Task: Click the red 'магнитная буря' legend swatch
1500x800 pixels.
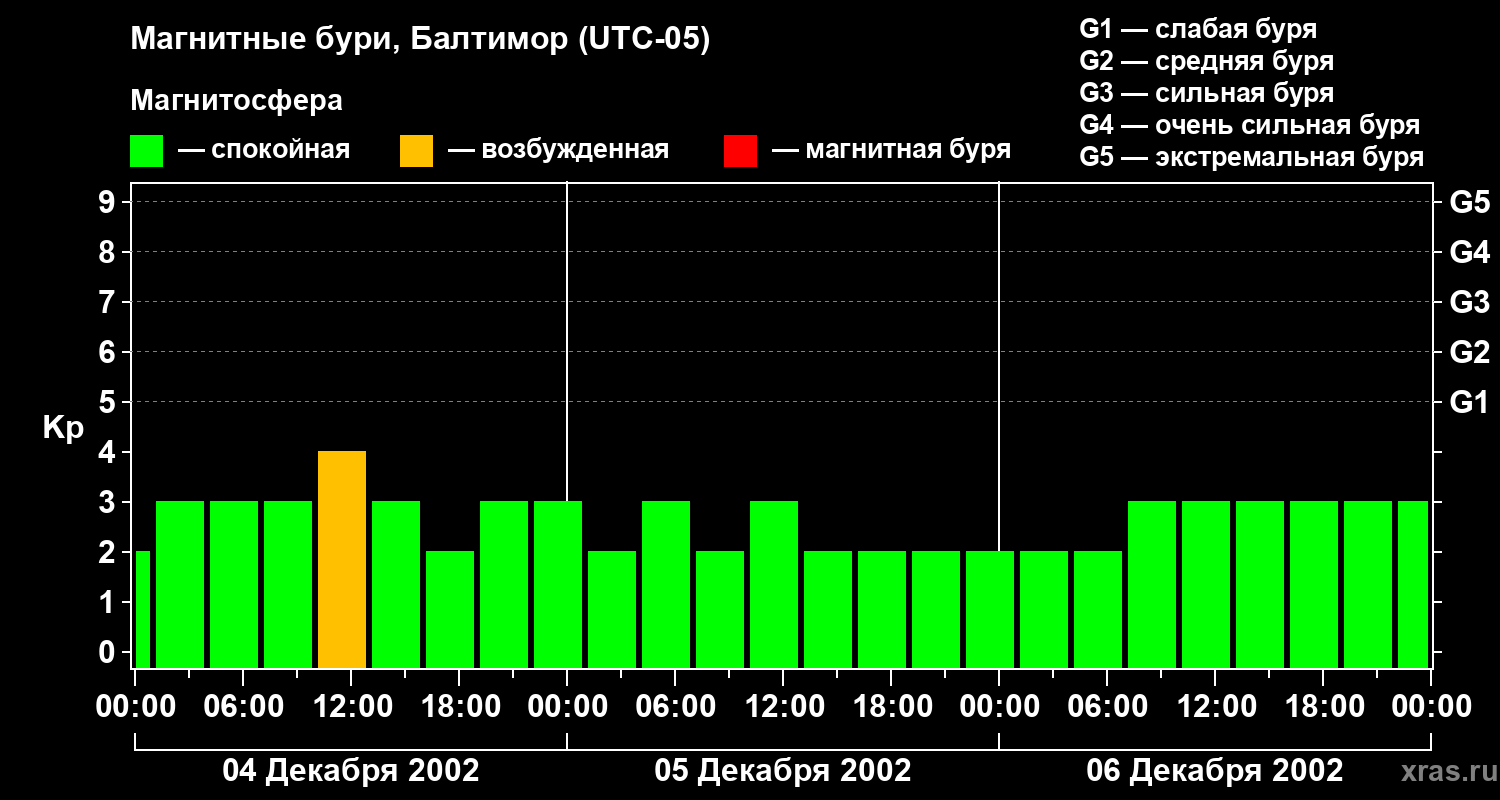Action: pyautogui.click(x=740, y=151)
